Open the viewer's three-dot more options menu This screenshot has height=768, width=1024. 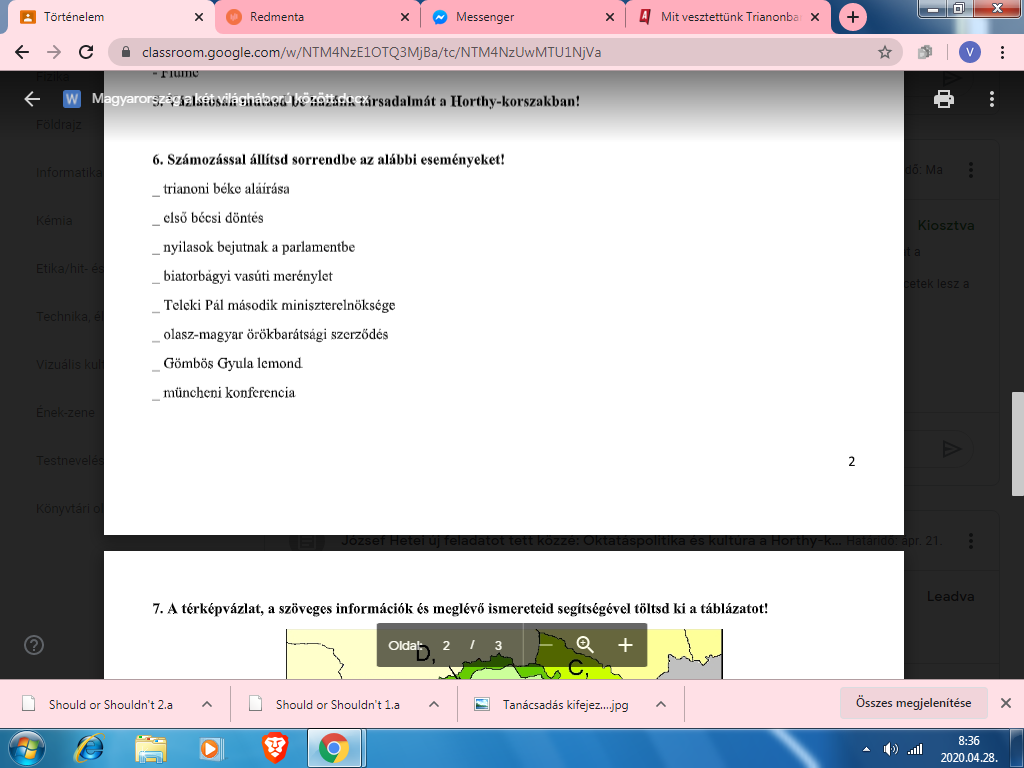991,99
